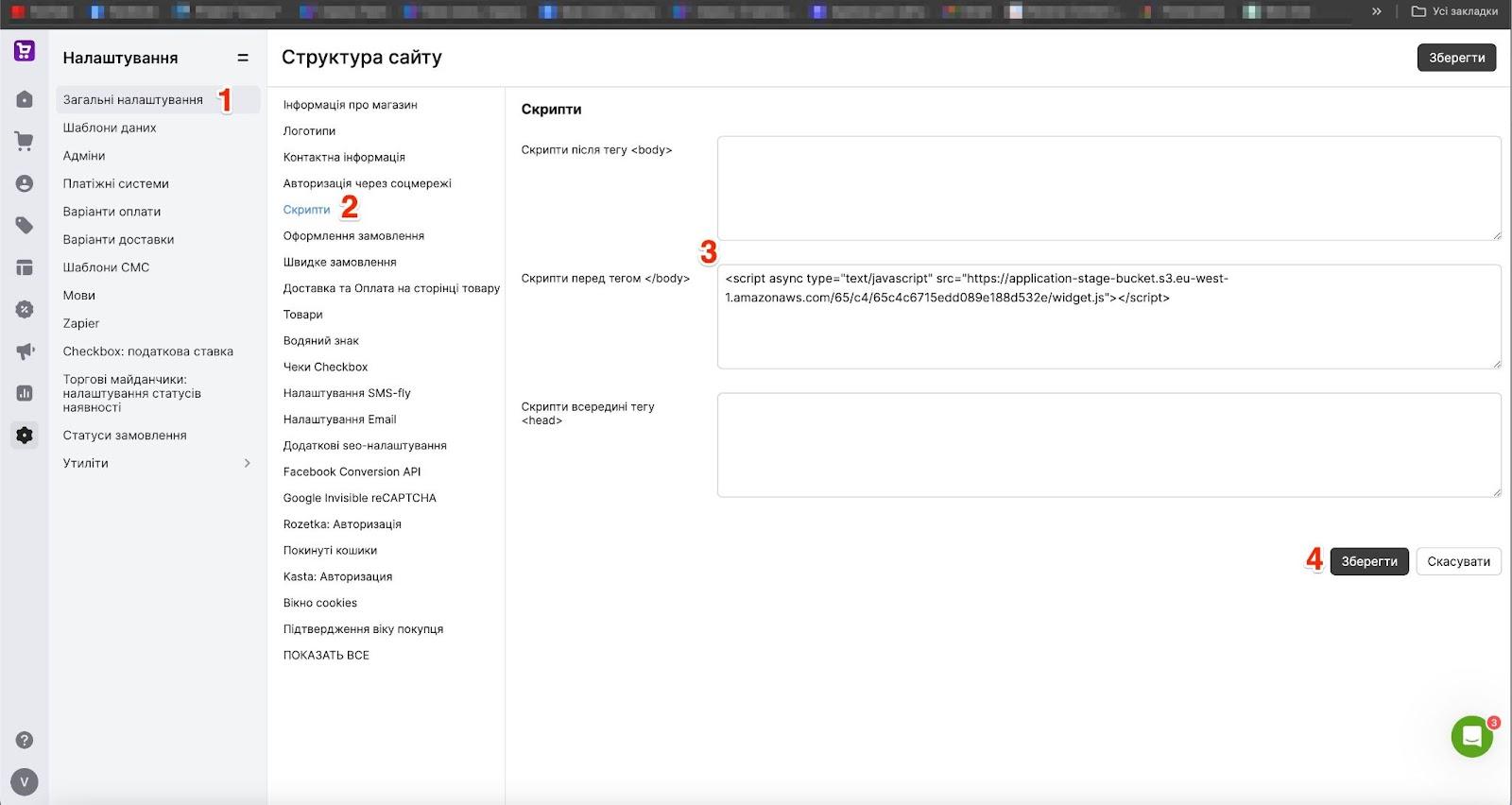Screen dimensions: 1512x805
Task: Open the bar chart analytics icon
Action: [25, 393]
